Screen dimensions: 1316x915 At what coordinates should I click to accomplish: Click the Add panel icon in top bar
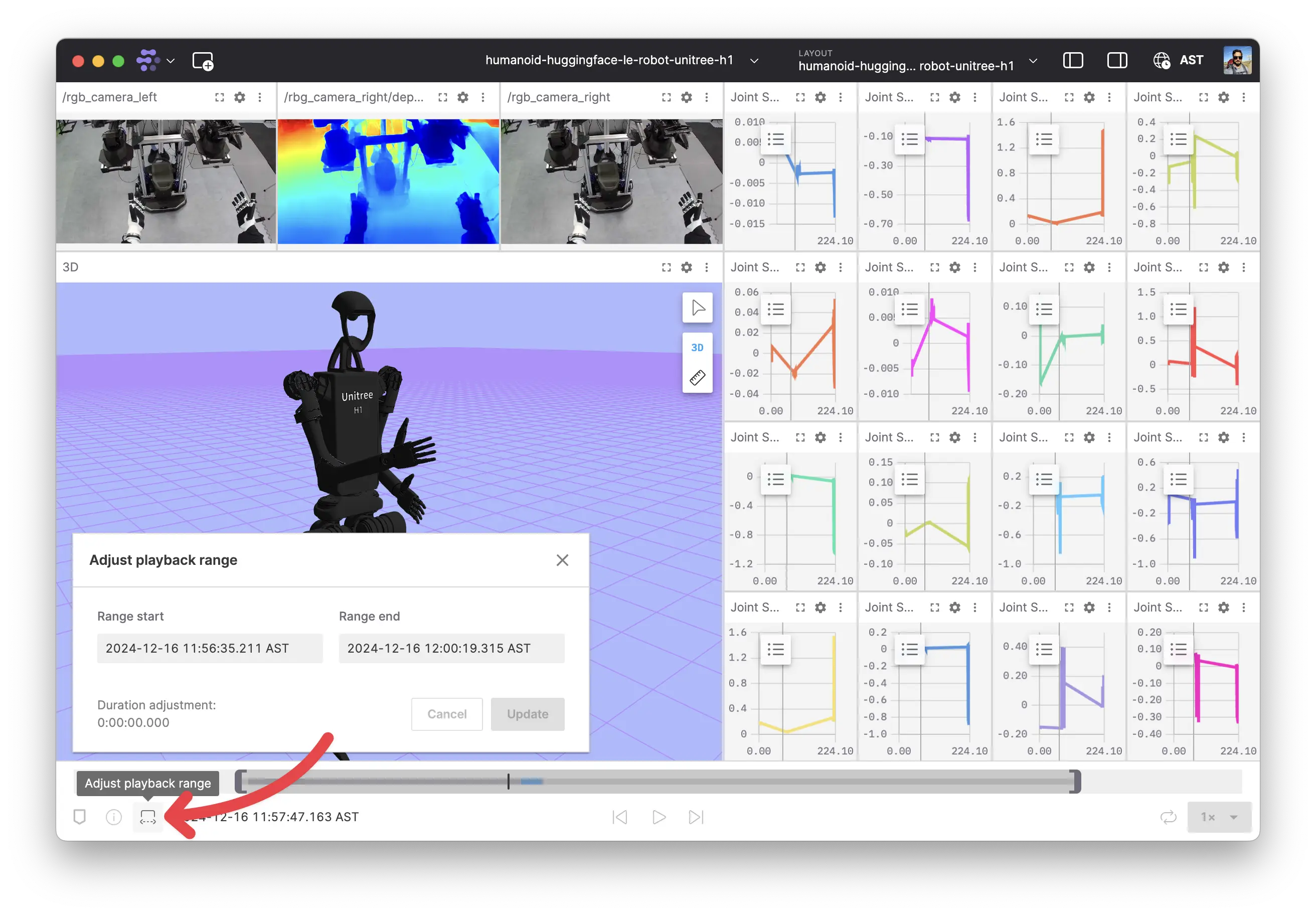(203, 61)
